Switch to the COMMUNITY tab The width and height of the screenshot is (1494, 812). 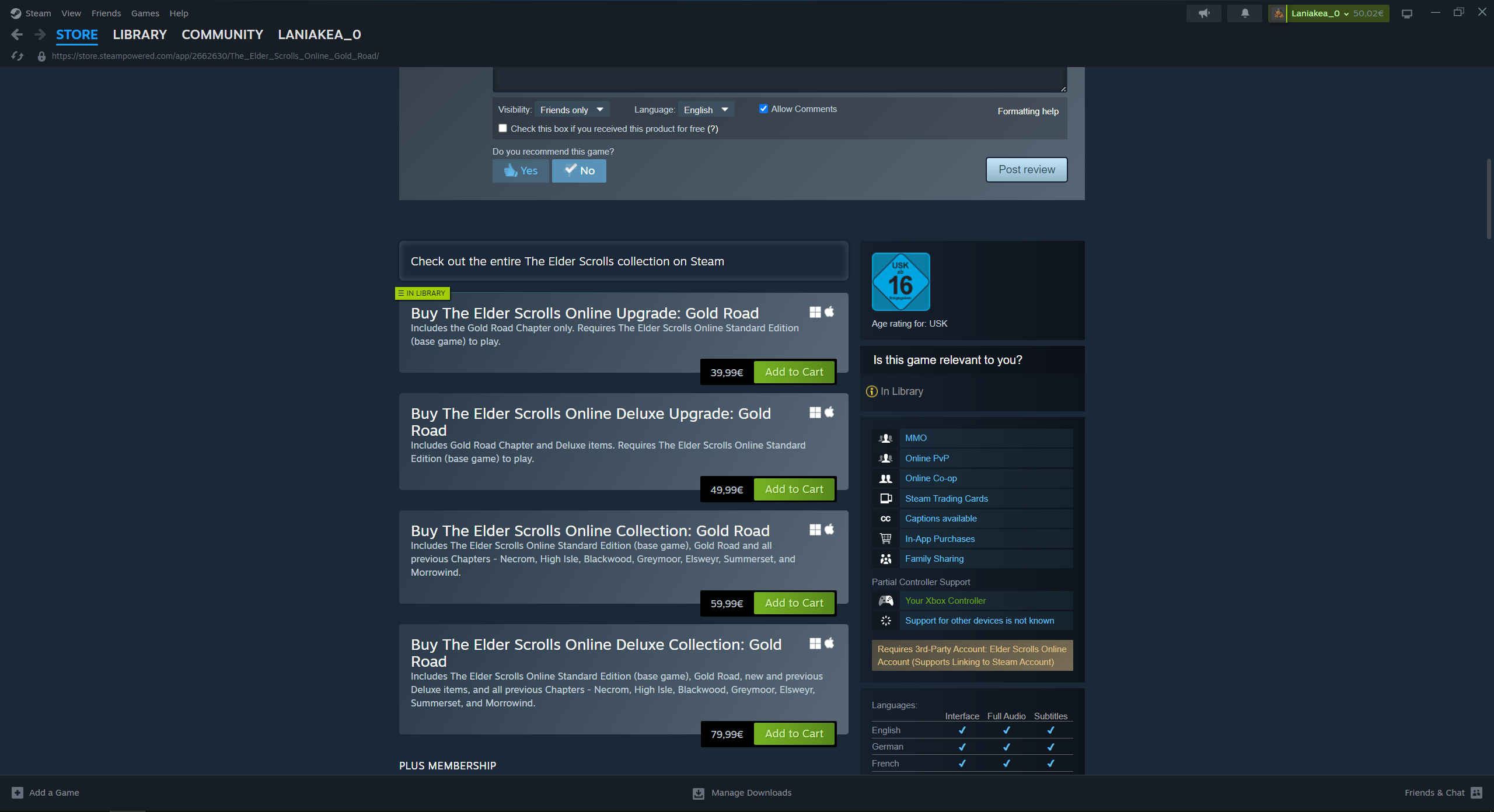pyautogui.click(x=222, y=35)
